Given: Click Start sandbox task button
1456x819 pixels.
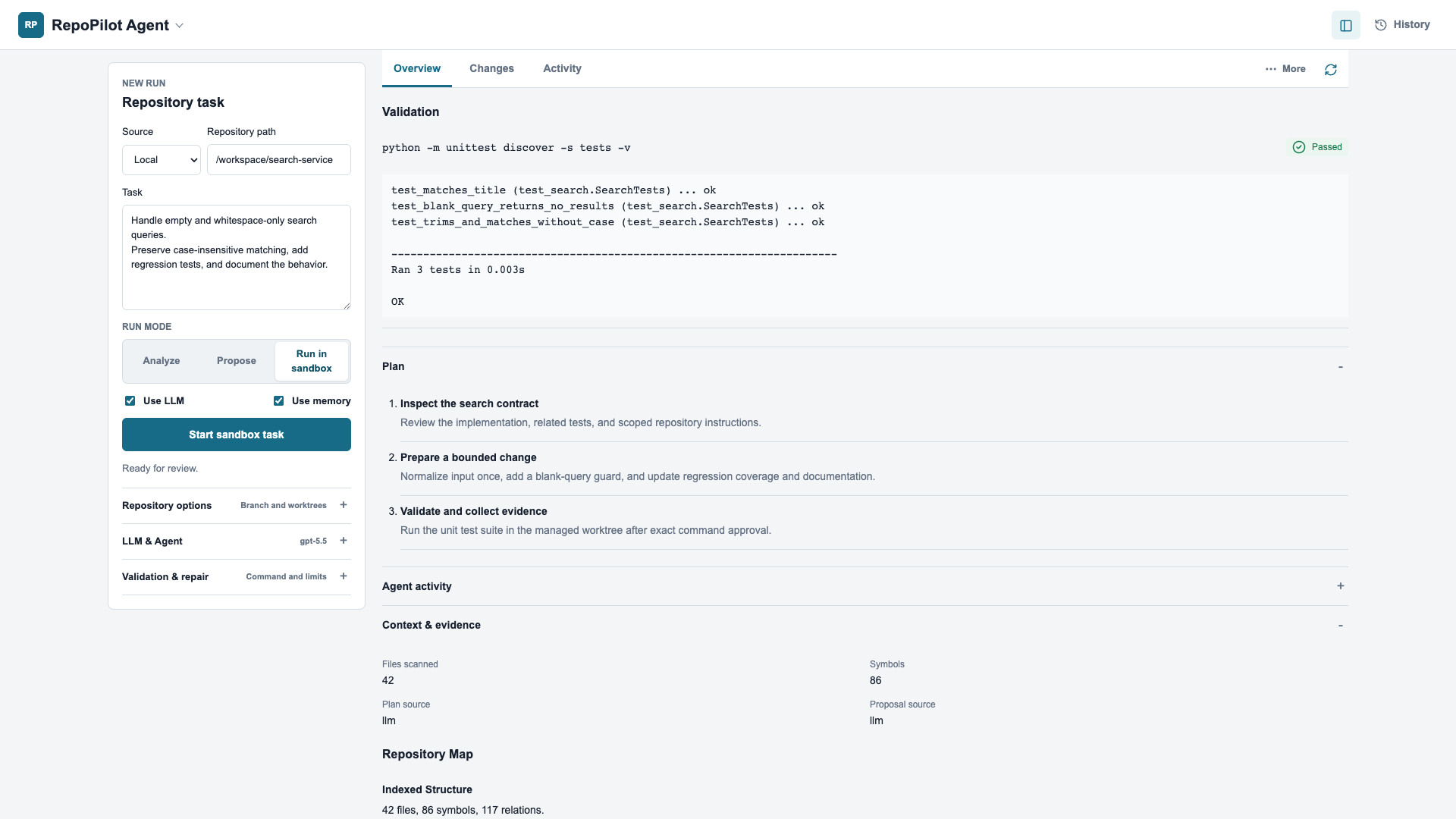Looking at the screenshot, I should (237, 435).
